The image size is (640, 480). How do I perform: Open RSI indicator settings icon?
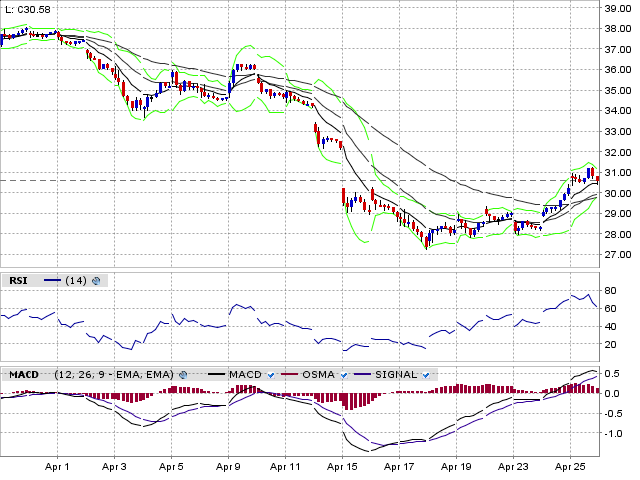click(96, 281)
